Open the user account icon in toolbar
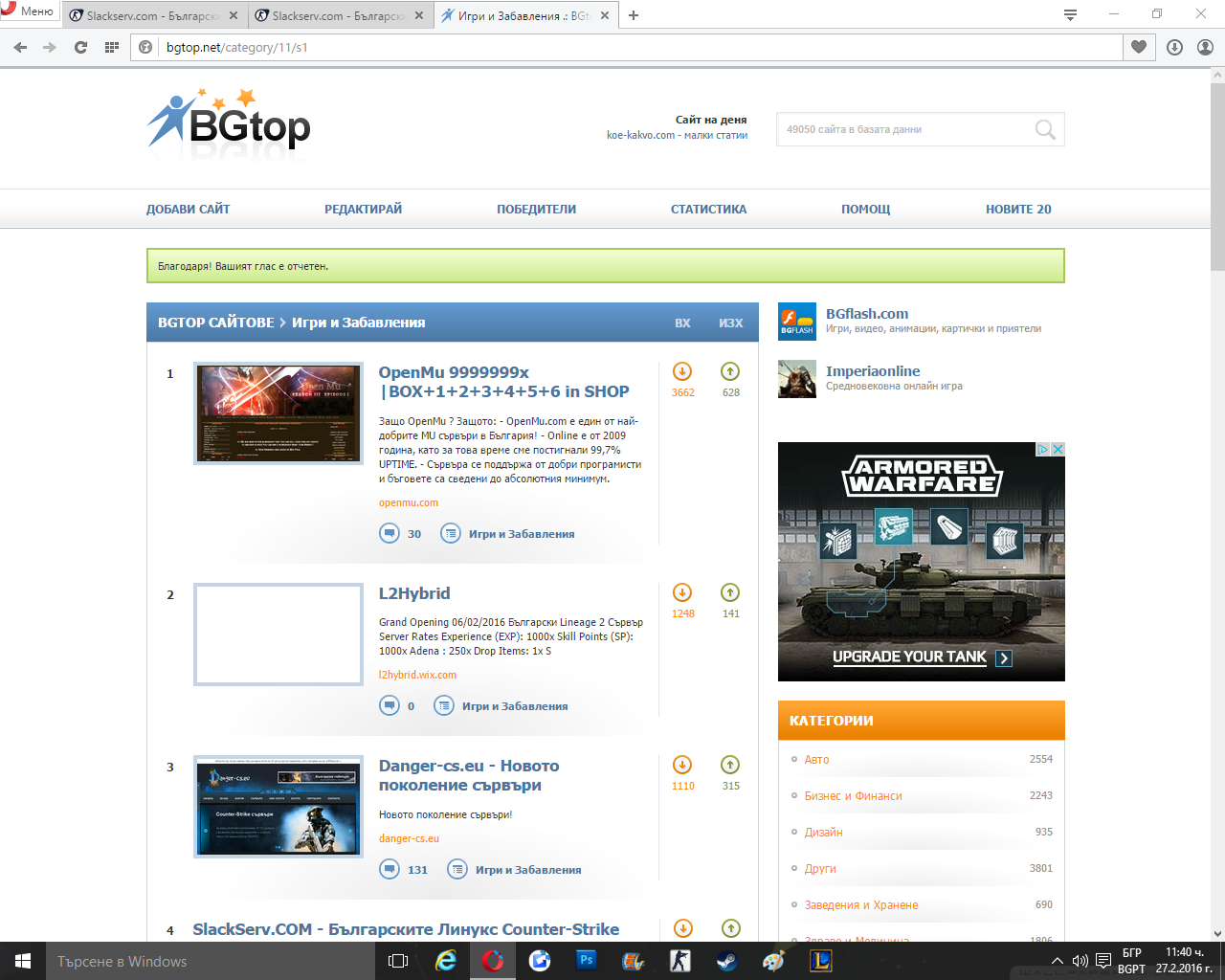 1205,47
